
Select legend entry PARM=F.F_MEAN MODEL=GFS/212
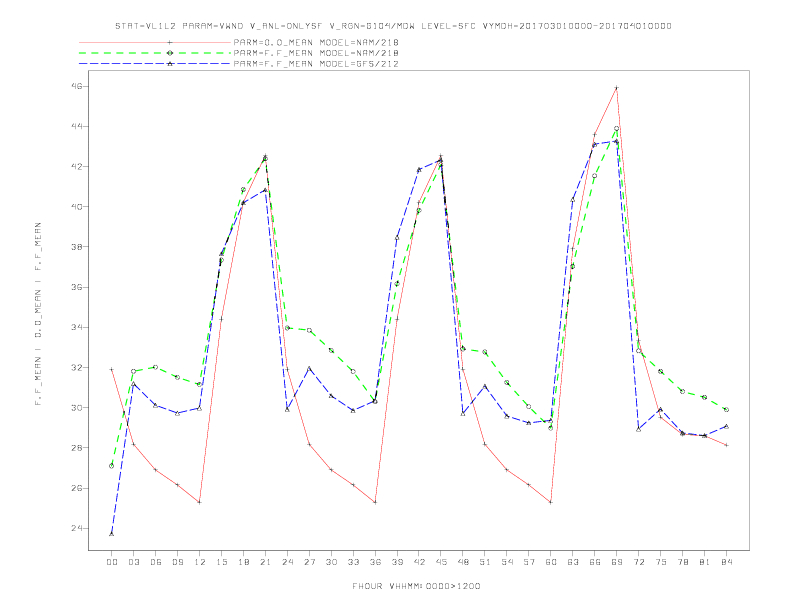pyautogui.click(x=316, y=64)
